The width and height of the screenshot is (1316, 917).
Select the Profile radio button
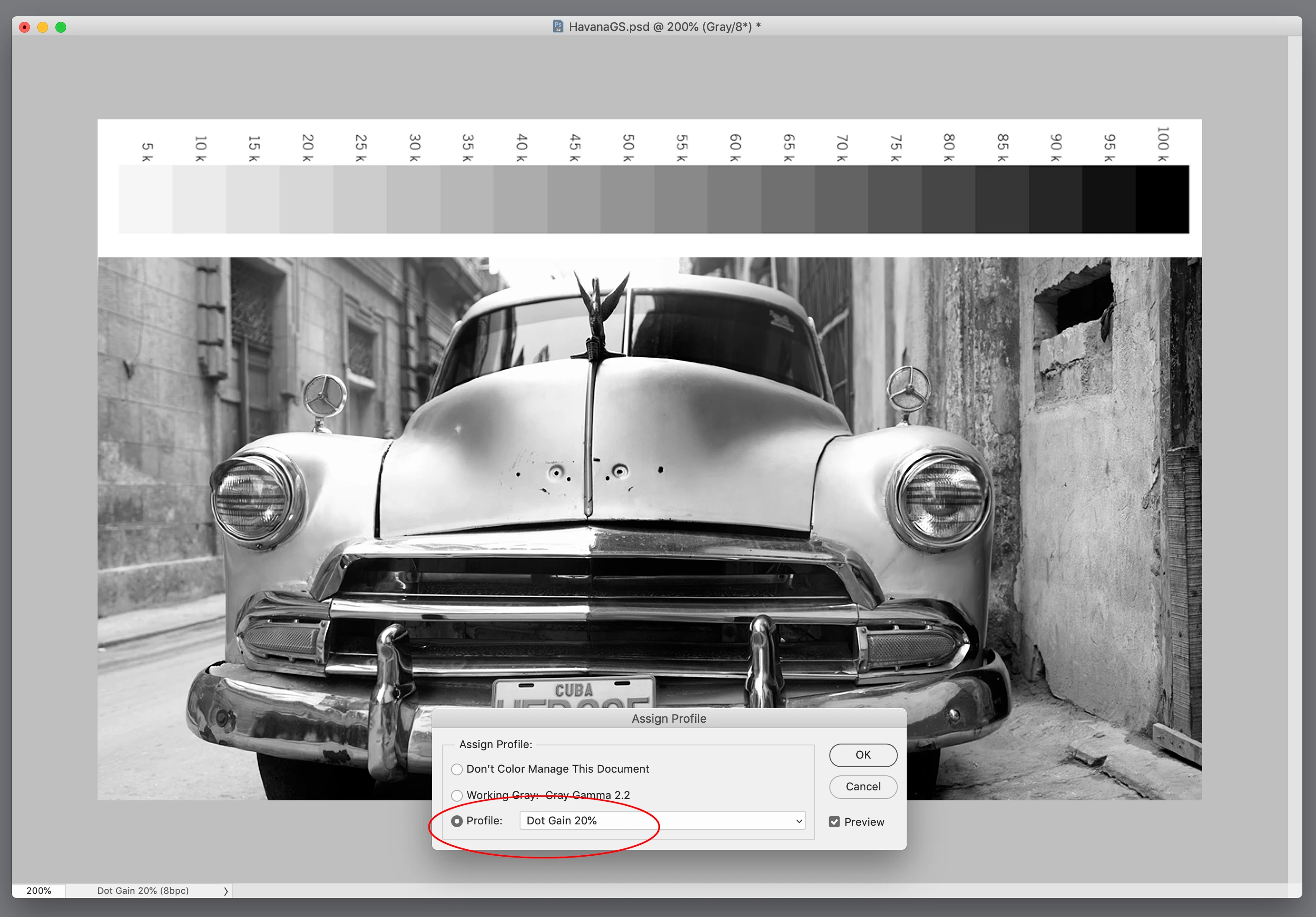(457, 821)
